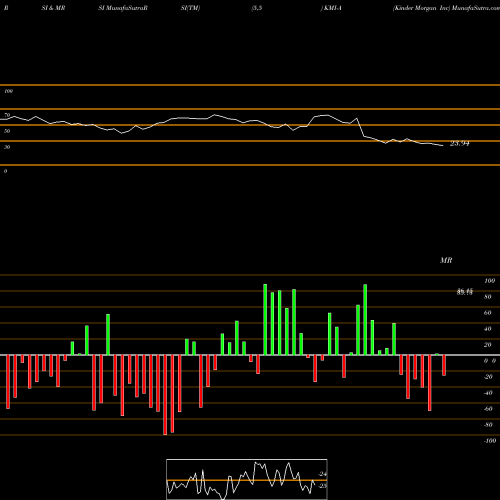Open the mini overview chart thumbnail
Image resolution: width=500 pixels, height=500 pixels.
[x=247, y=479]
